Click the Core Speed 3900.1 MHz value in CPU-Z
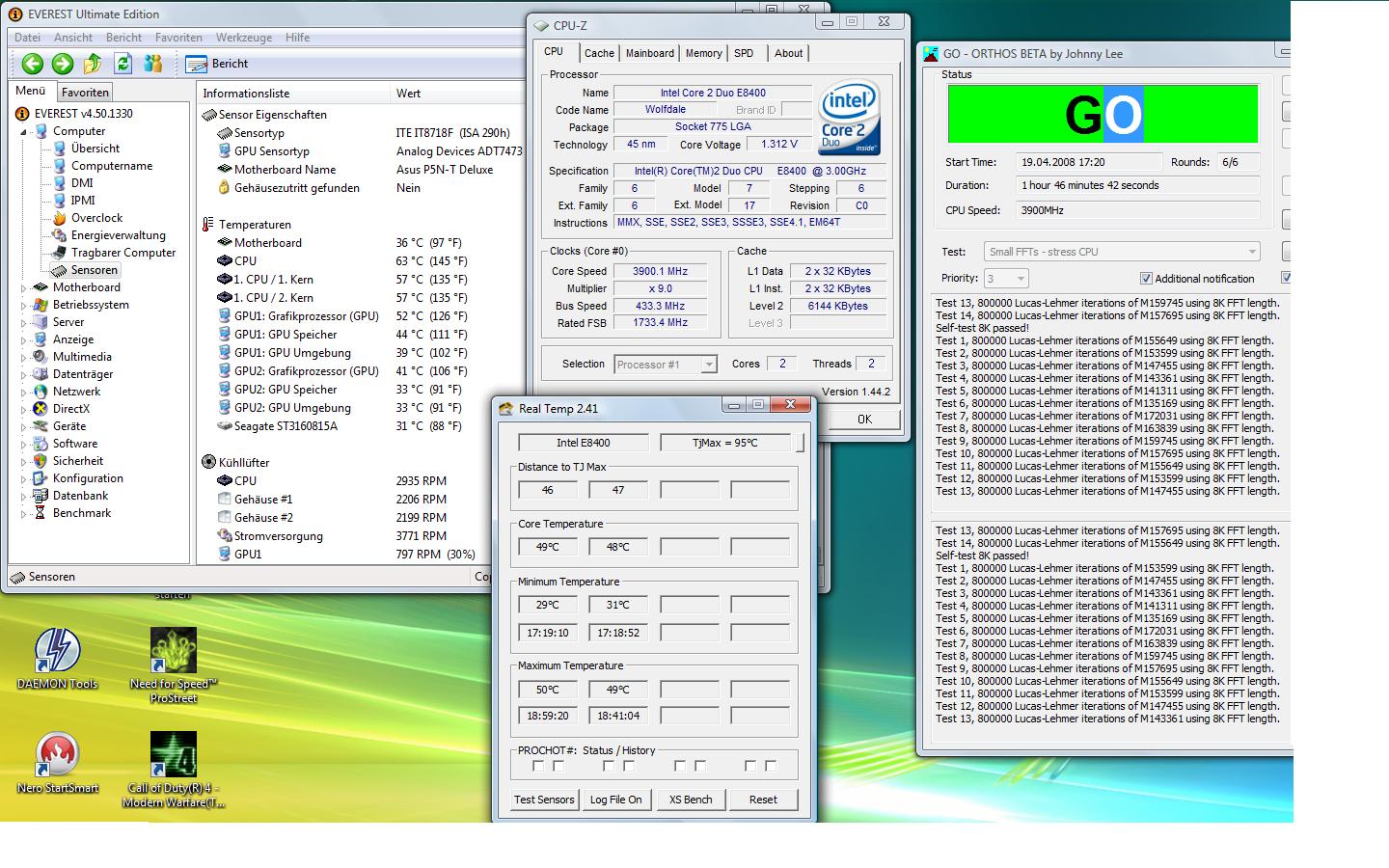The height and width of the screenshot is (868, 1389). [x=661, y=271]
